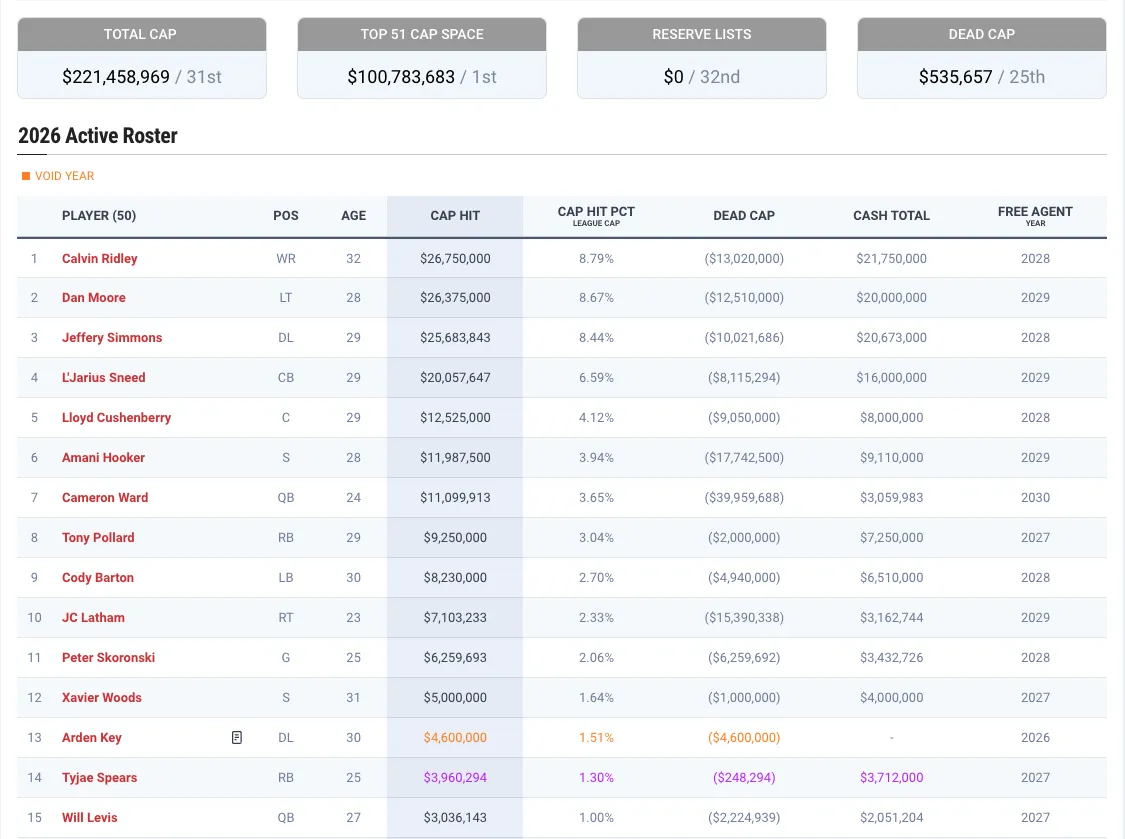Viewport: 1125px width, 839px height.
Task: Open the contract notes icon beside Arden Key
Action: click(237, 738)
